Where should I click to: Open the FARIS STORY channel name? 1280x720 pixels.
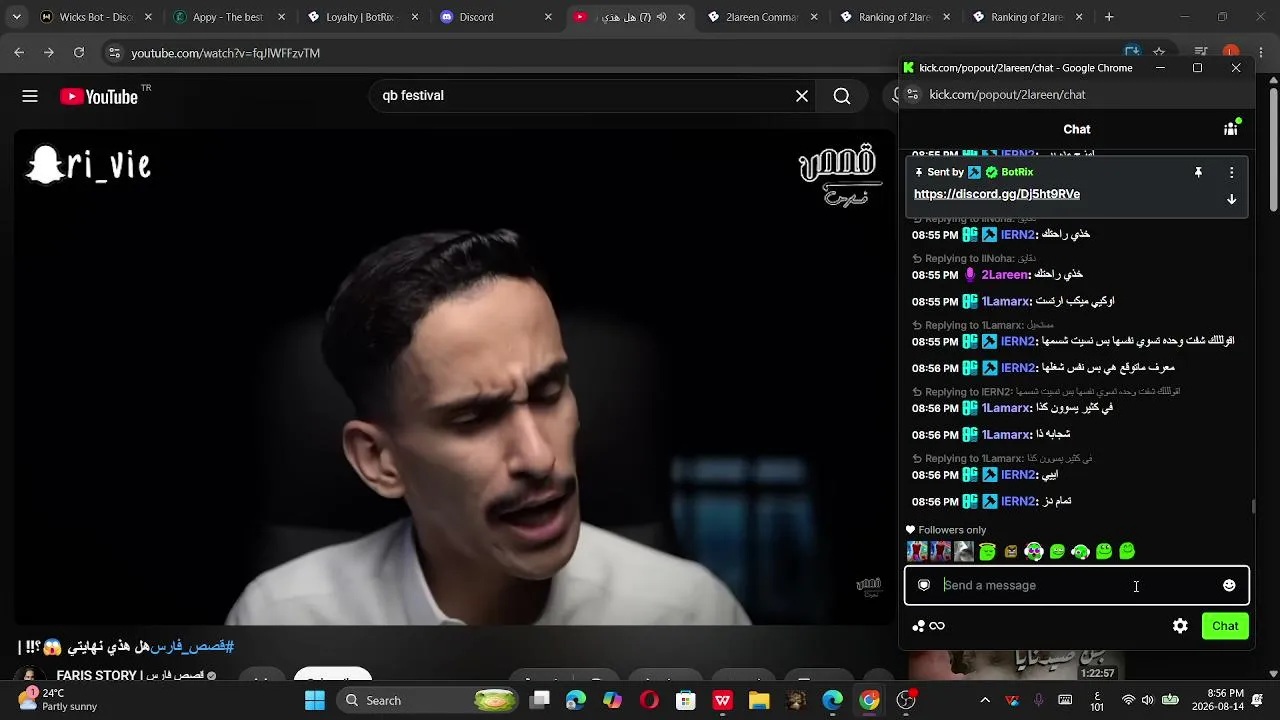(131, 675)
